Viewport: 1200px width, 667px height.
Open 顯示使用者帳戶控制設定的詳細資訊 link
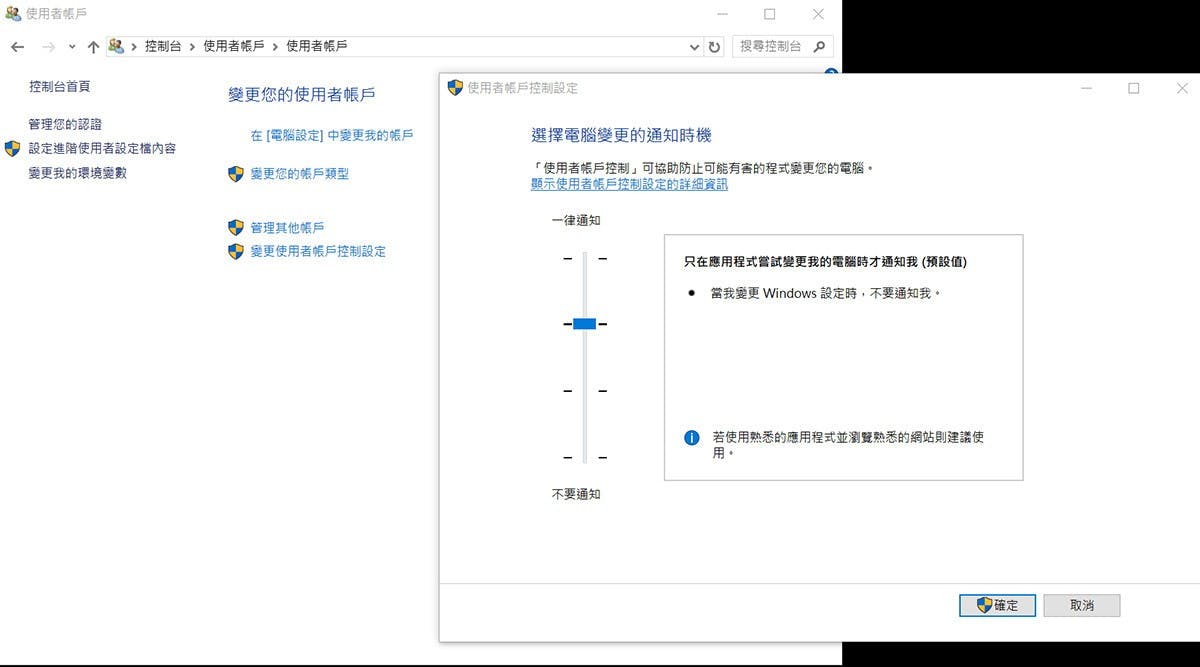point(629,184)
